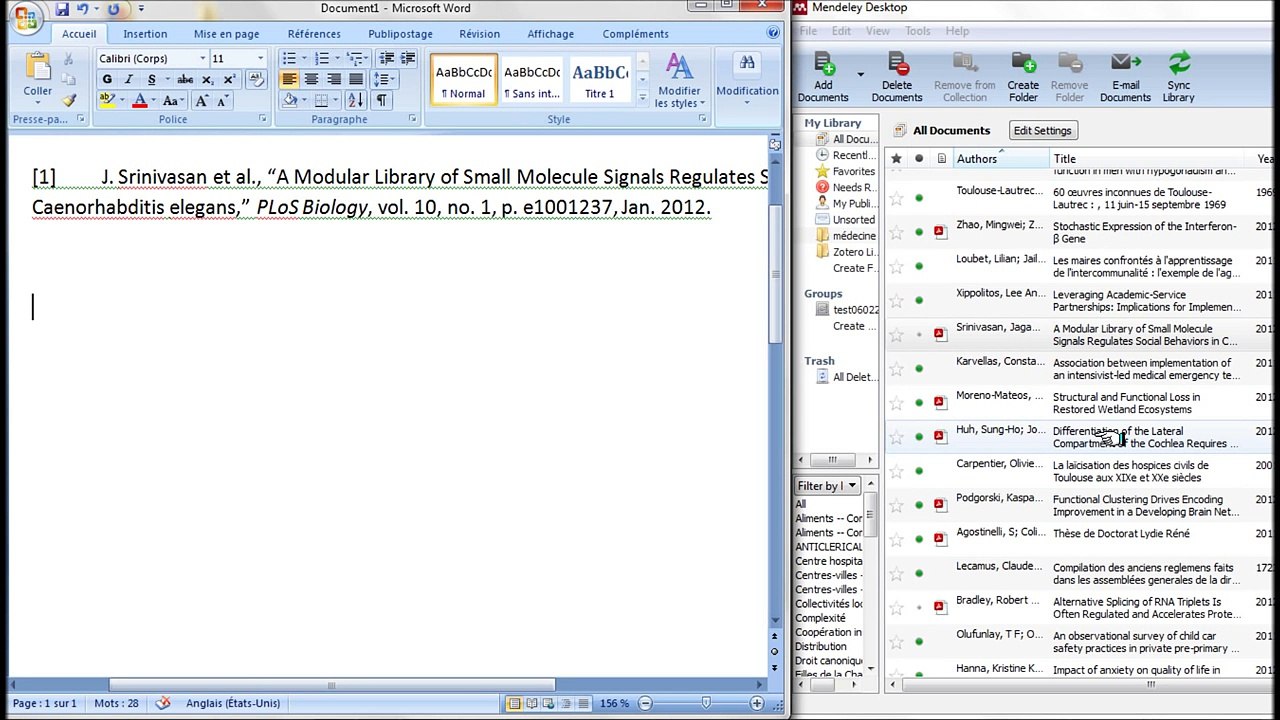Click the superscript x² icon
Viewport: 1280px width, 720px height.
(x=229, y=80)
